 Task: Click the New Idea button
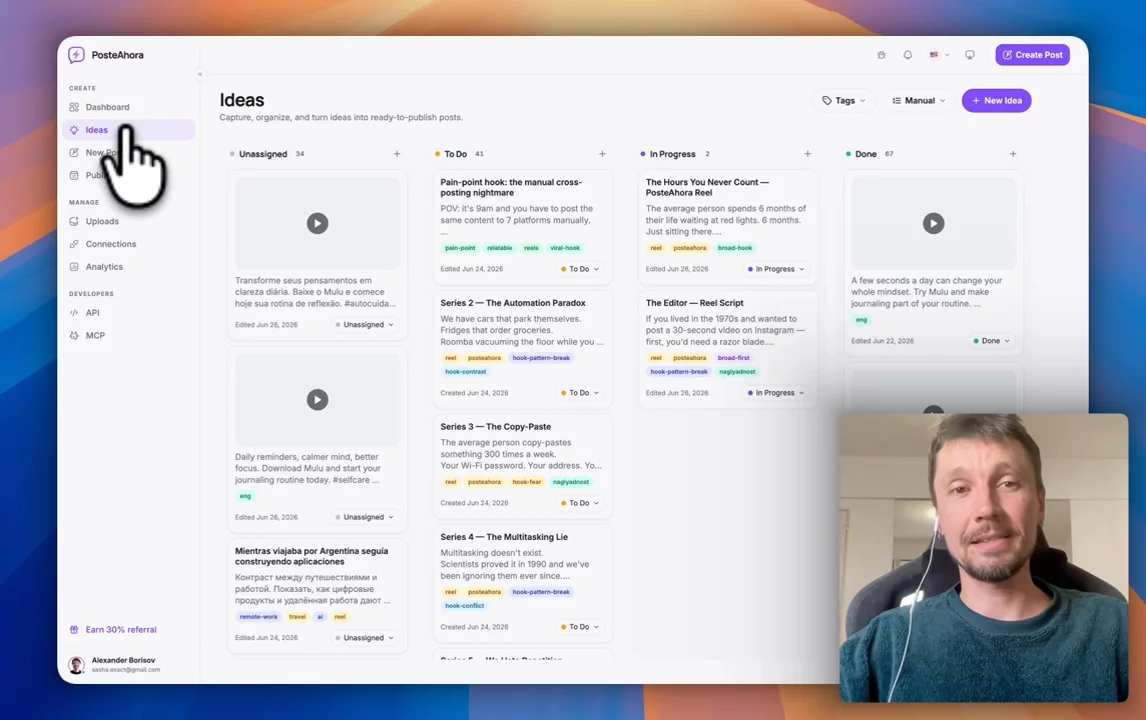tap(996, 101)
